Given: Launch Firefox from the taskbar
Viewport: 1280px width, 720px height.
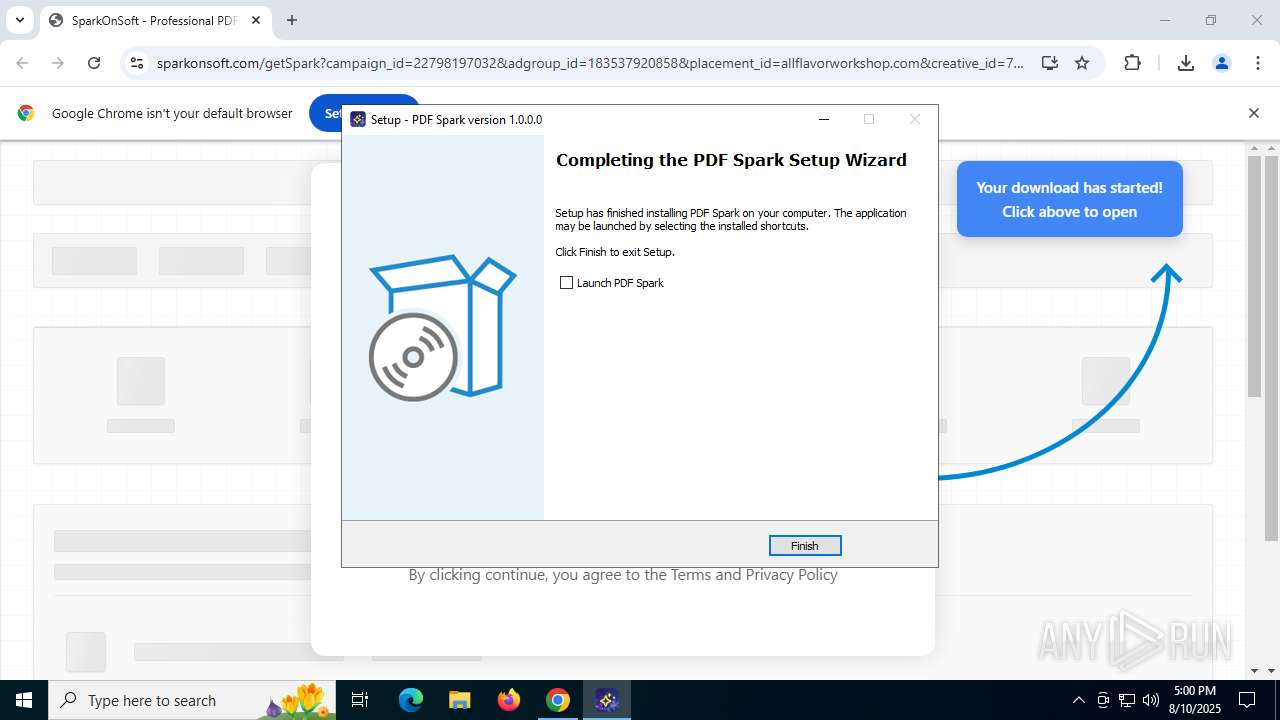Looking at the screenshot, I should 509,700.
